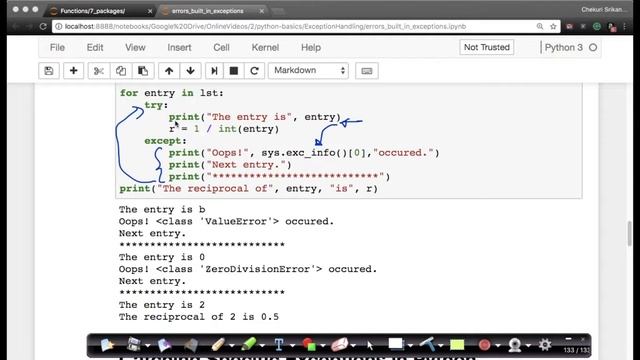
Task: Click the page vertical scrollbar thumb
Action: [630, 234]
